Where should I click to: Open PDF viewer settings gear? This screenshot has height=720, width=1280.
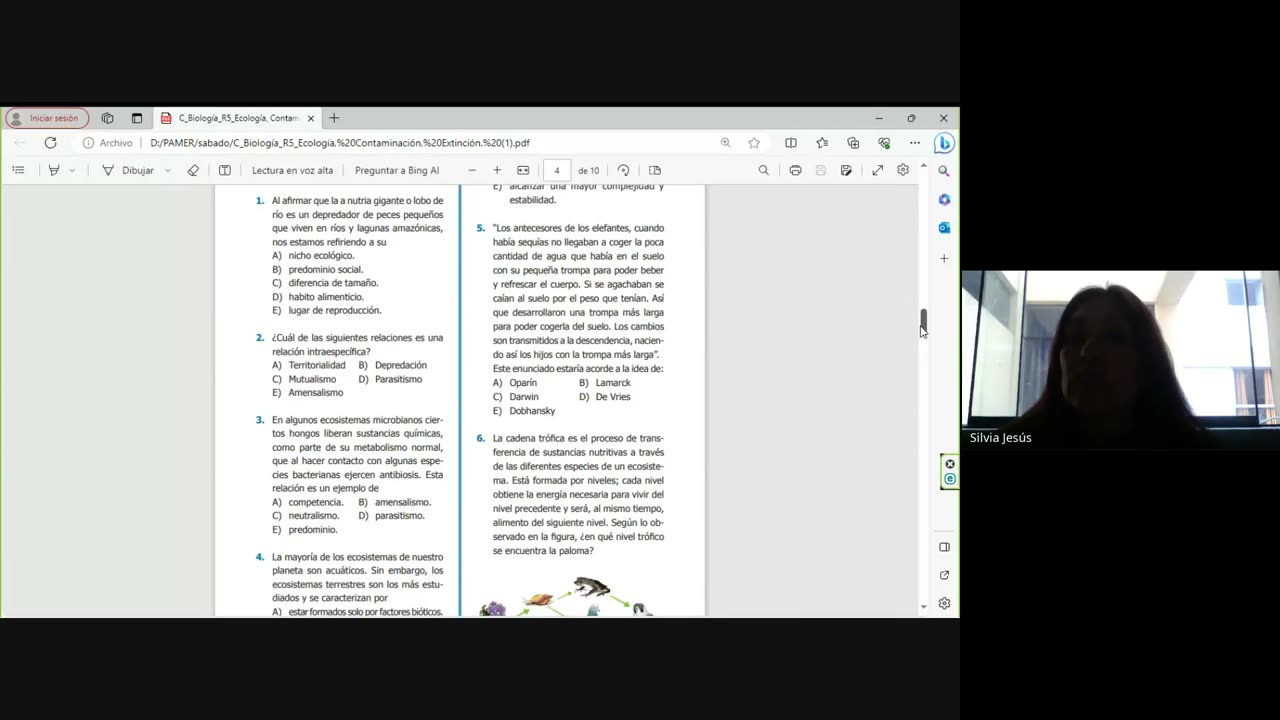click(903, 170)
